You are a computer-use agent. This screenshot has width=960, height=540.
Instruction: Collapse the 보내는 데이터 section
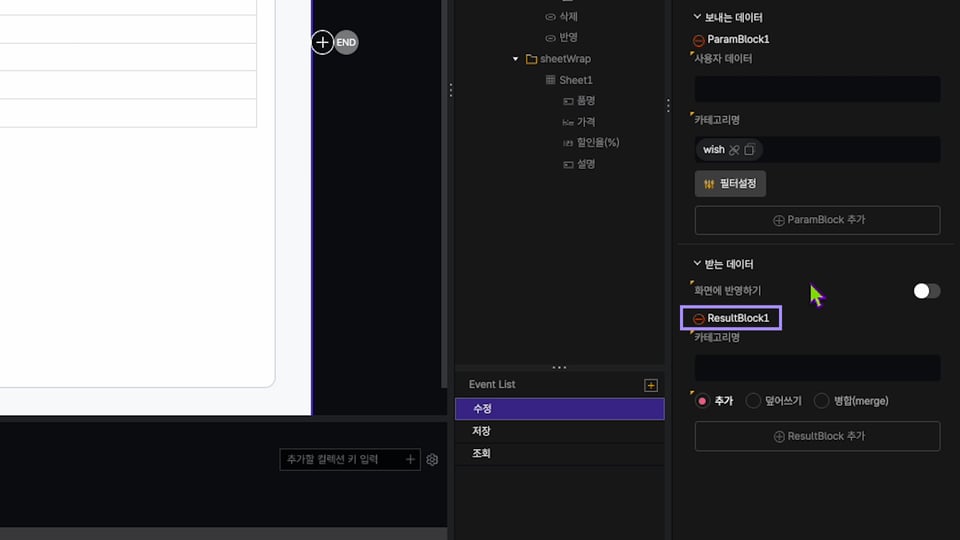[x=697, y=17]
